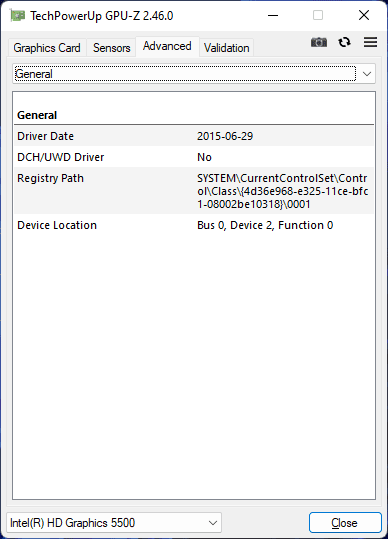Viewport: 388px width, 539px height.
Task: Select the DCH/UWD value No
Action: click(x=204, y=157)
